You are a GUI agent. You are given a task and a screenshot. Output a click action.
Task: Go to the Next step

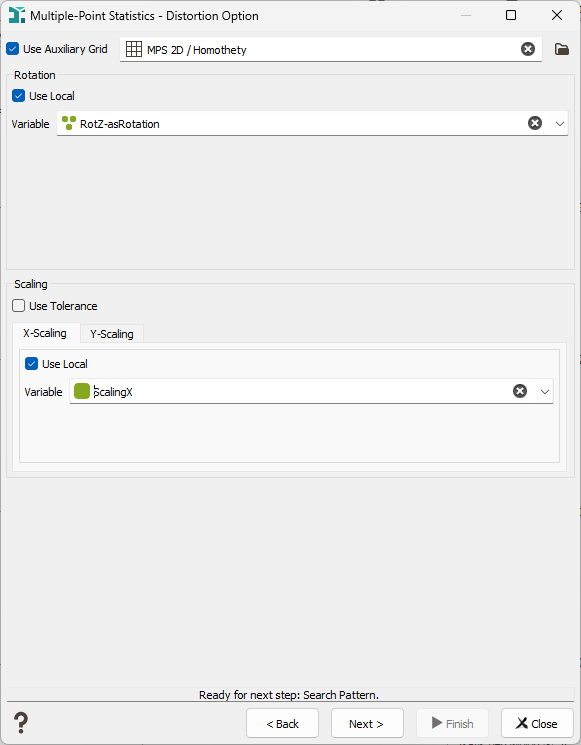pos(367,723)
